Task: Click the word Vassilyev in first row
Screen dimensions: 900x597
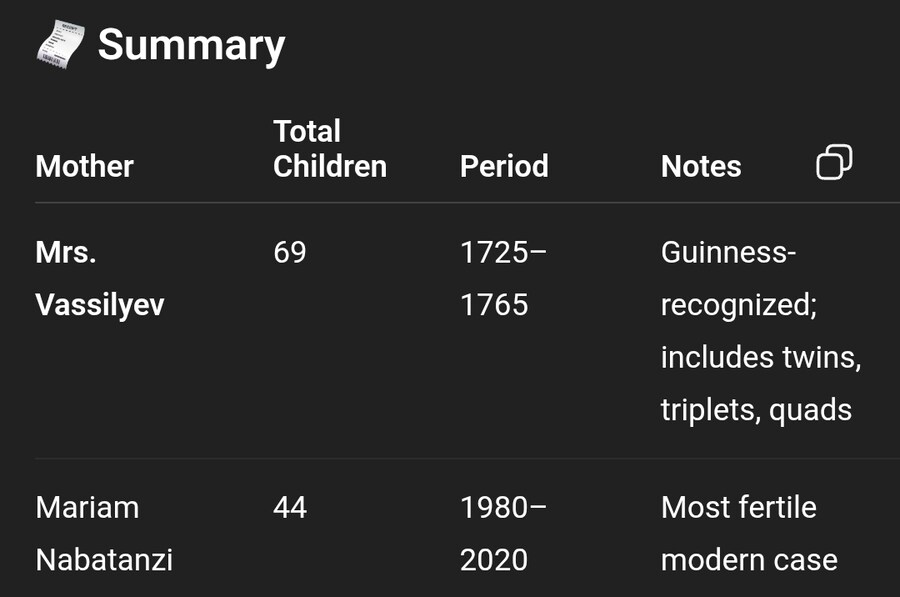Action: (x=100, y=305)
